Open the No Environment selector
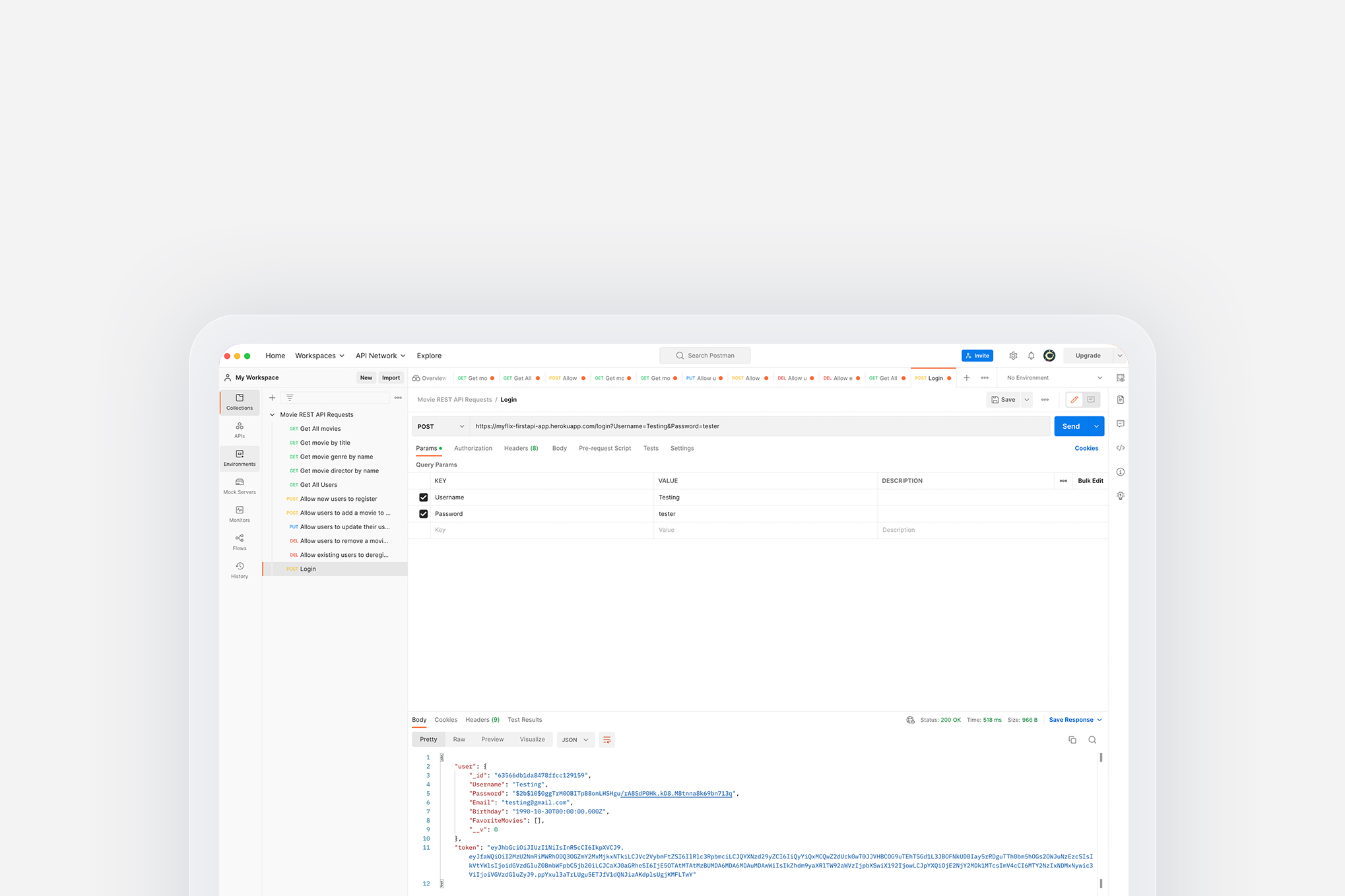This screenshot has width=1345, height=896. coord(1054,378)
